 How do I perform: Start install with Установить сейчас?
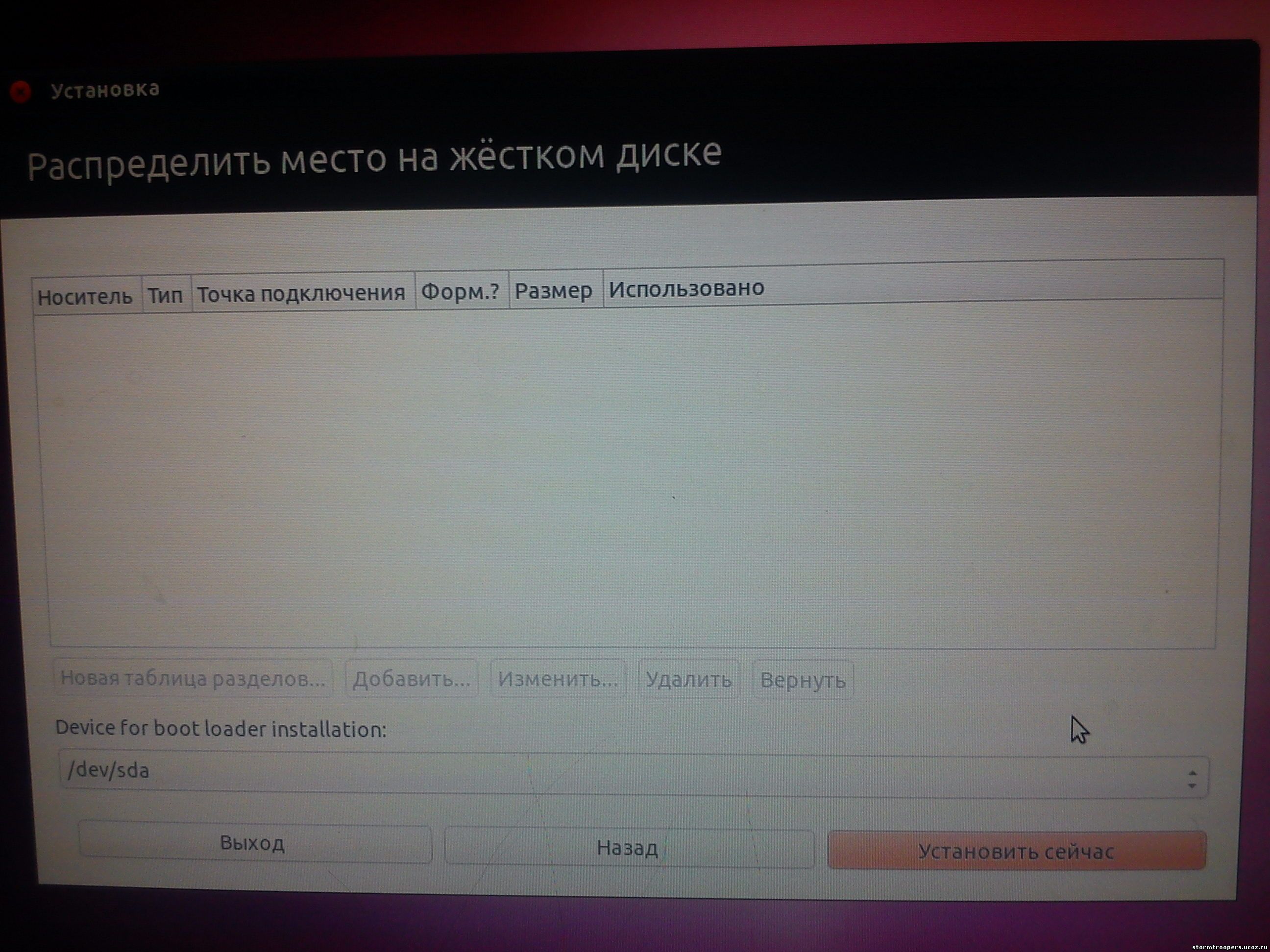click(x=1016, y=851)
